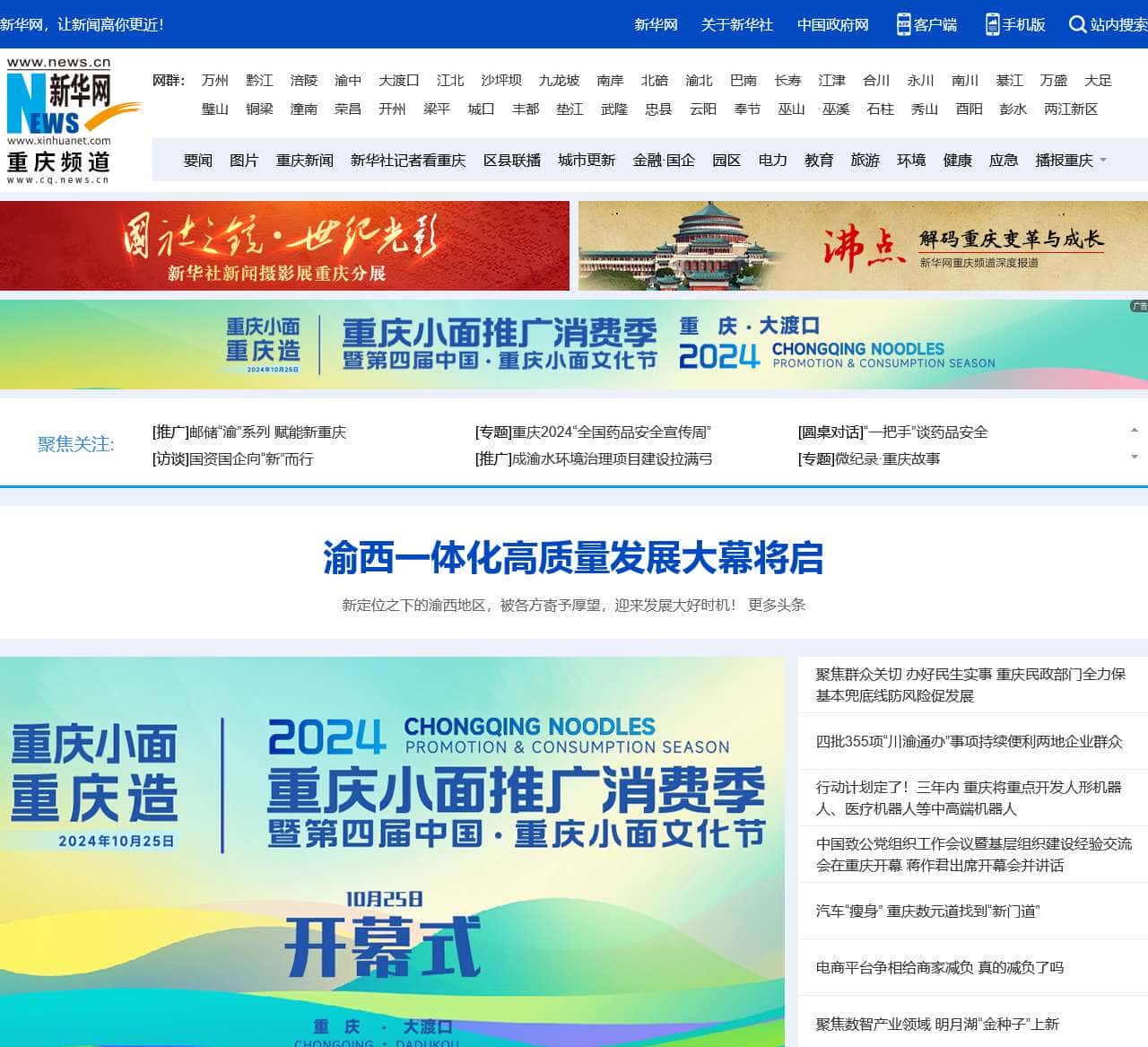This screenshot has width=1148, height=1047.
Task: Open the 园区 menu item
Action: click(x=726, y=161)
